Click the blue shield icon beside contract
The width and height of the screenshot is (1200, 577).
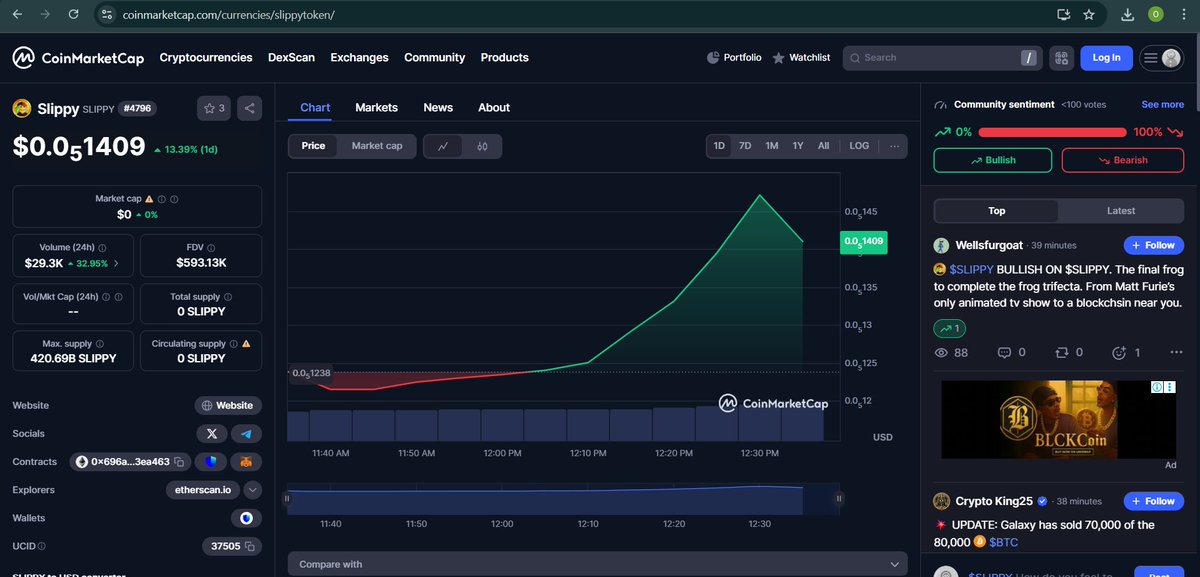point(211,462)
